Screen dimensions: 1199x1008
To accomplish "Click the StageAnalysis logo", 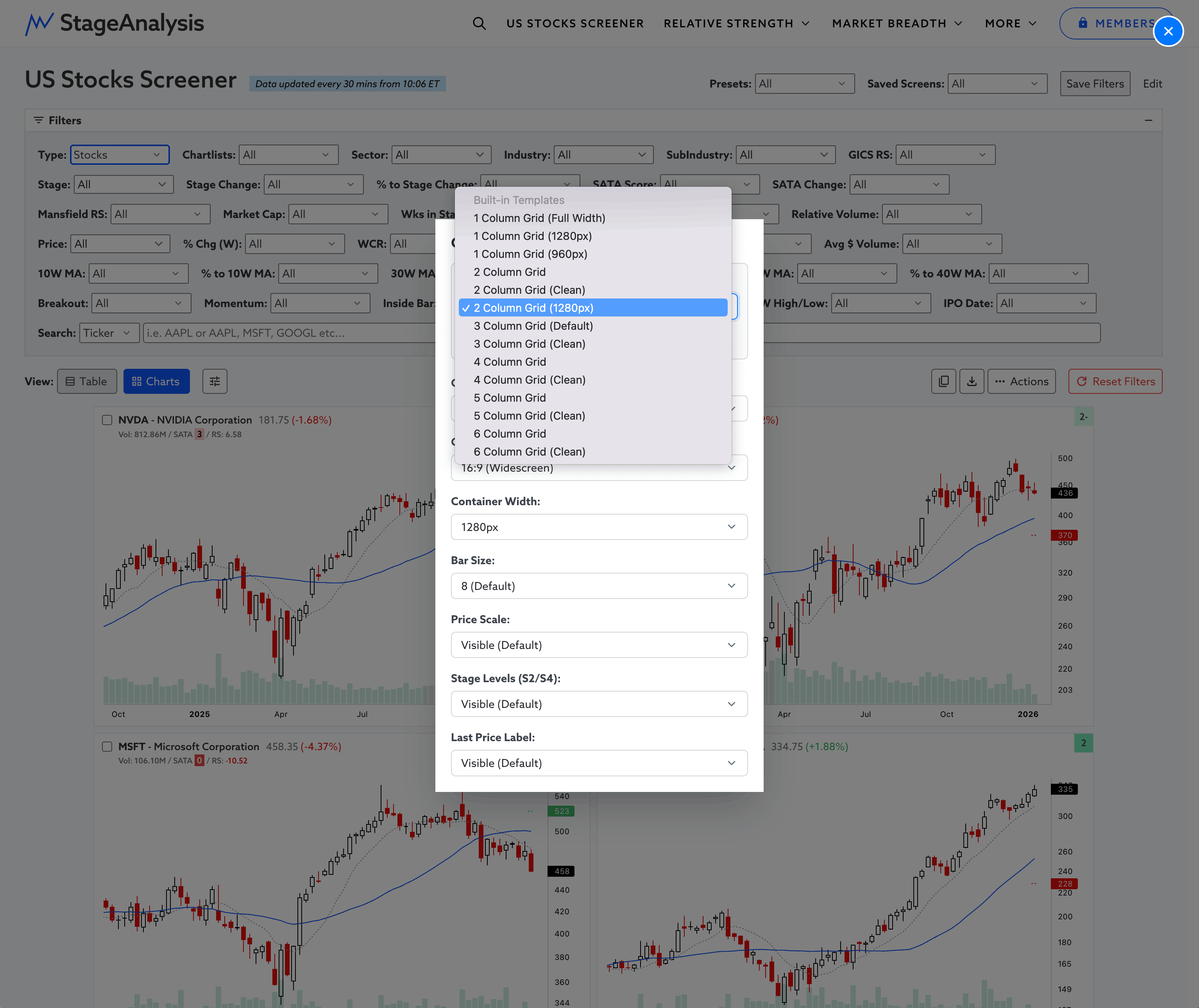I will coord(114,23).
